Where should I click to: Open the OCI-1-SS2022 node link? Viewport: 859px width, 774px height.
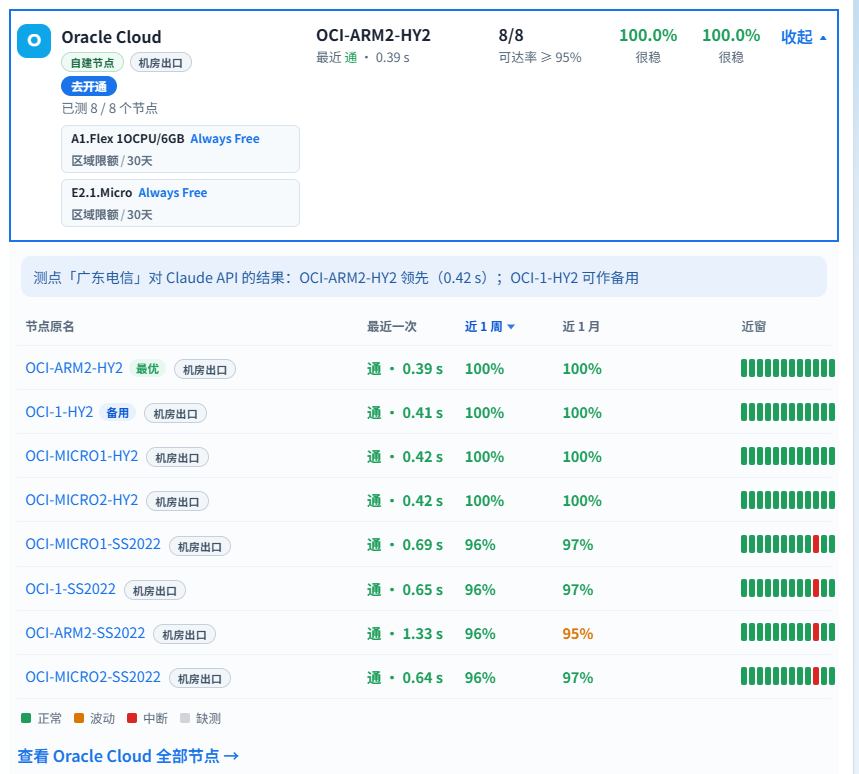pyautogui.click(x=71, y=589)
